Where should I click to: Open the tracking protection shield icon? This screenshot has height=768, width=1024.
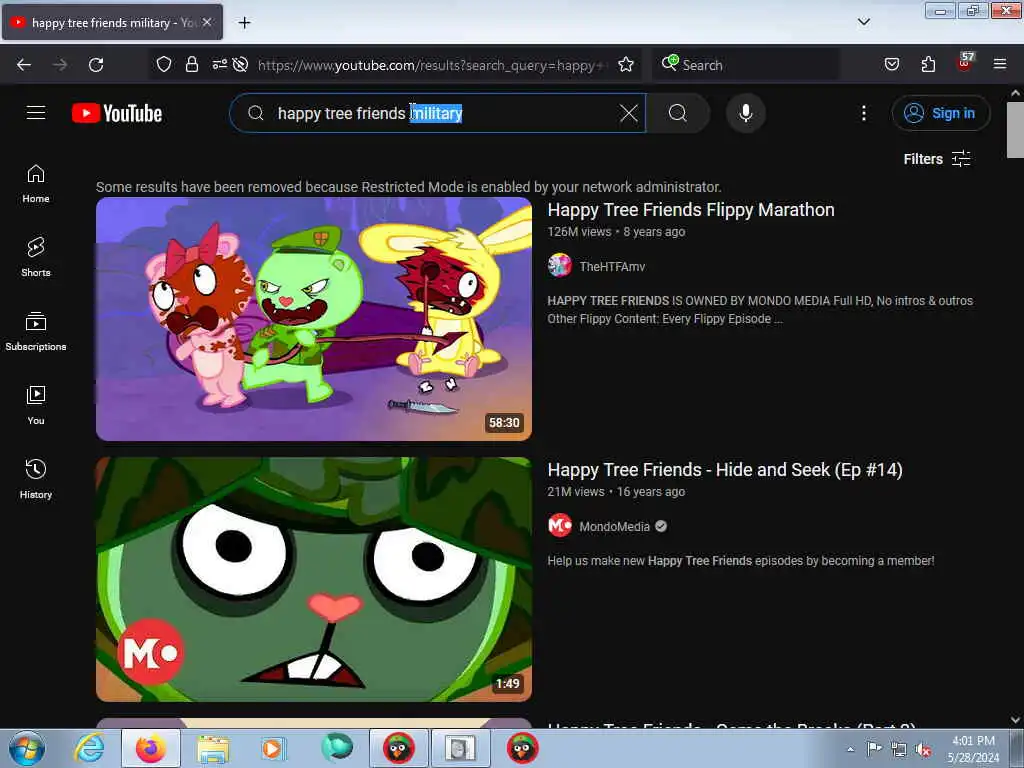164,64
